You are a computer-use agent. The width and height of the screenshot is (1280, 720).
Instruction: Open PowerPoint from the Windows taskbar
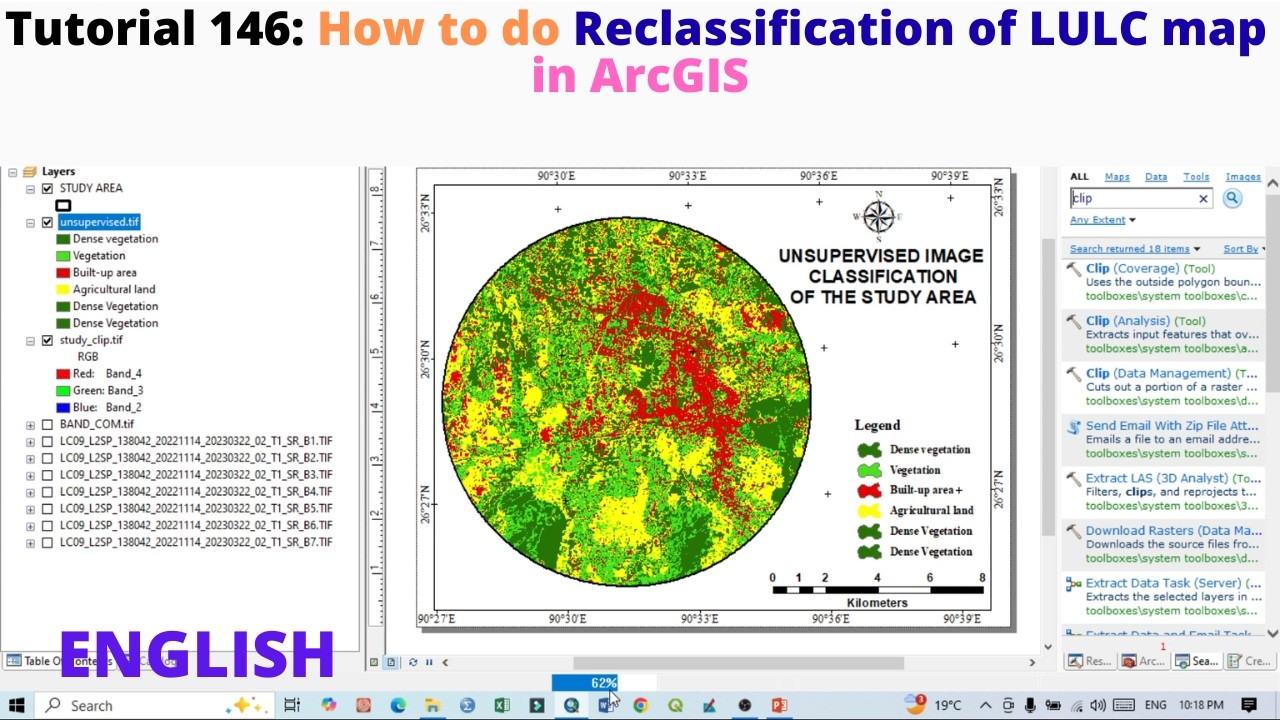click(779, 705)
